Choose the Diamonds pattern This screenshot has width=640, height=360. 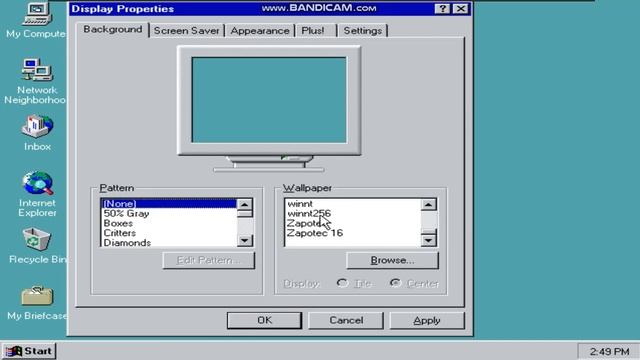click(169, 242)
